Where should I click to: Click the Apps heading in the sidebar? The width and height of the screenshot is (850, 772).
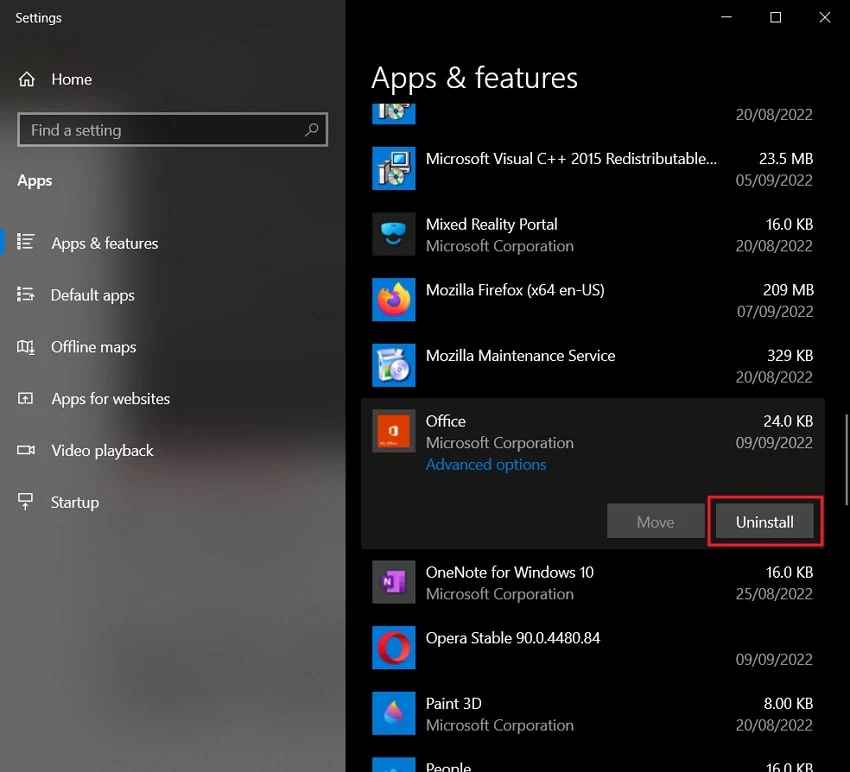tap(35, 181)
